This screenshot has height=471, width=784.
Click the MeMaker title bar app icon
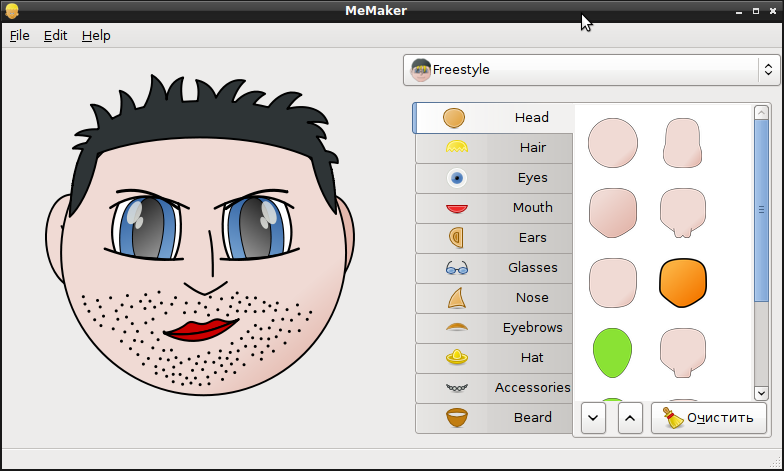tap(12, 11)
